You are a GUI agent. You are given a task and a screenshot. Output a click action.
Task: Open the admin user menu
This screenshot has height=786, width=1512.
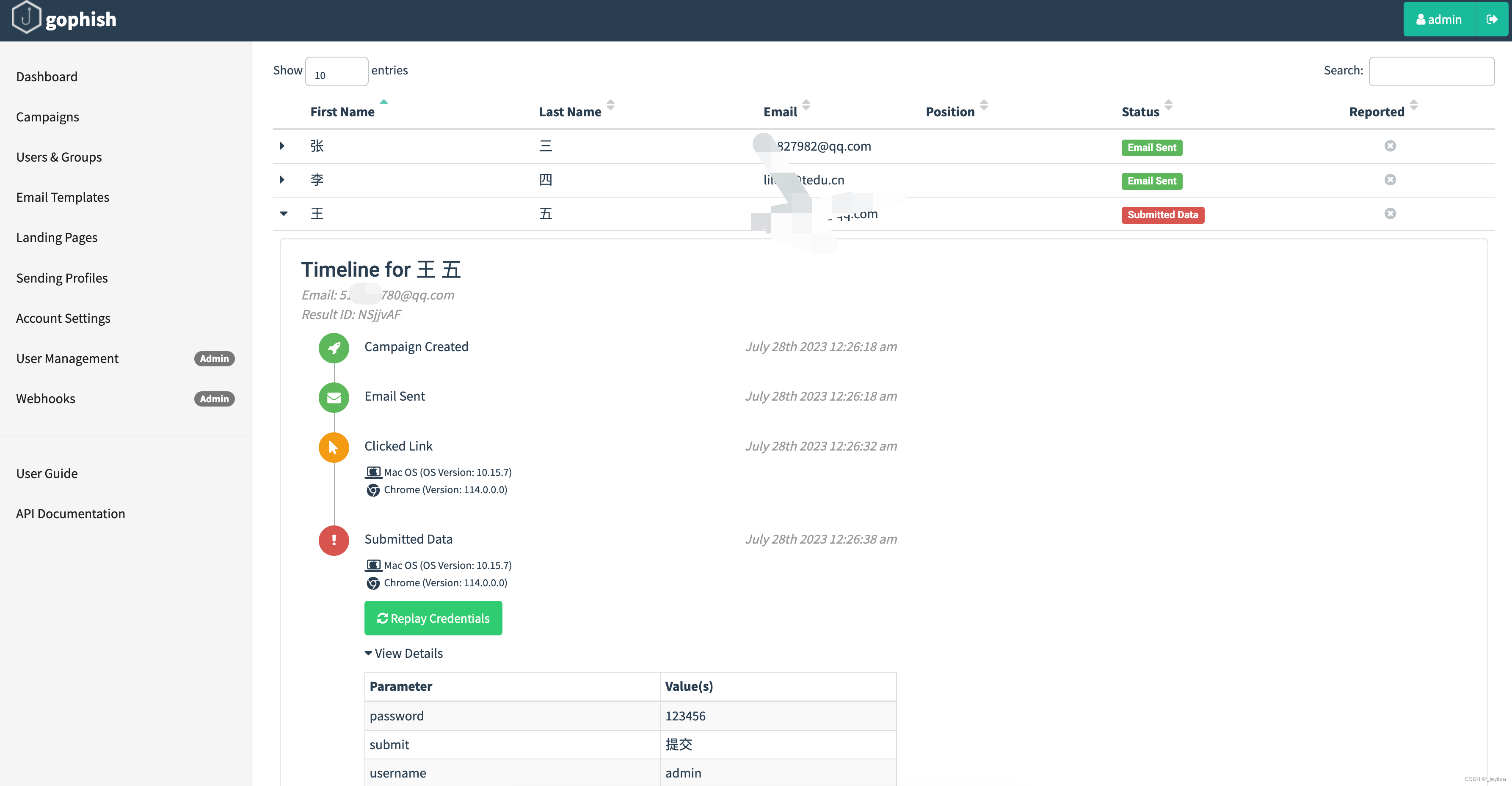[1439, 19]
